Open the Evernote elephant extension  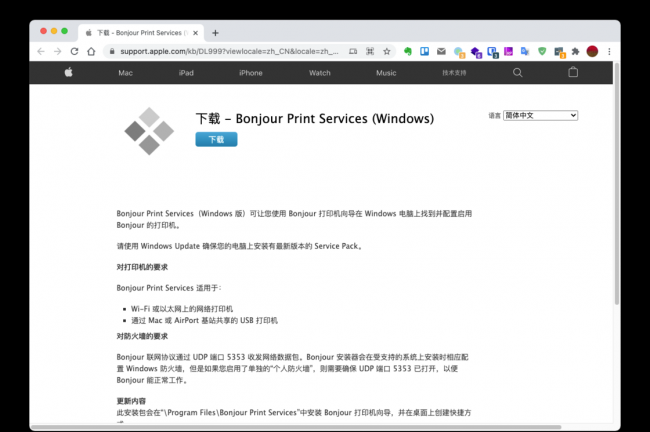coord(408,51)
